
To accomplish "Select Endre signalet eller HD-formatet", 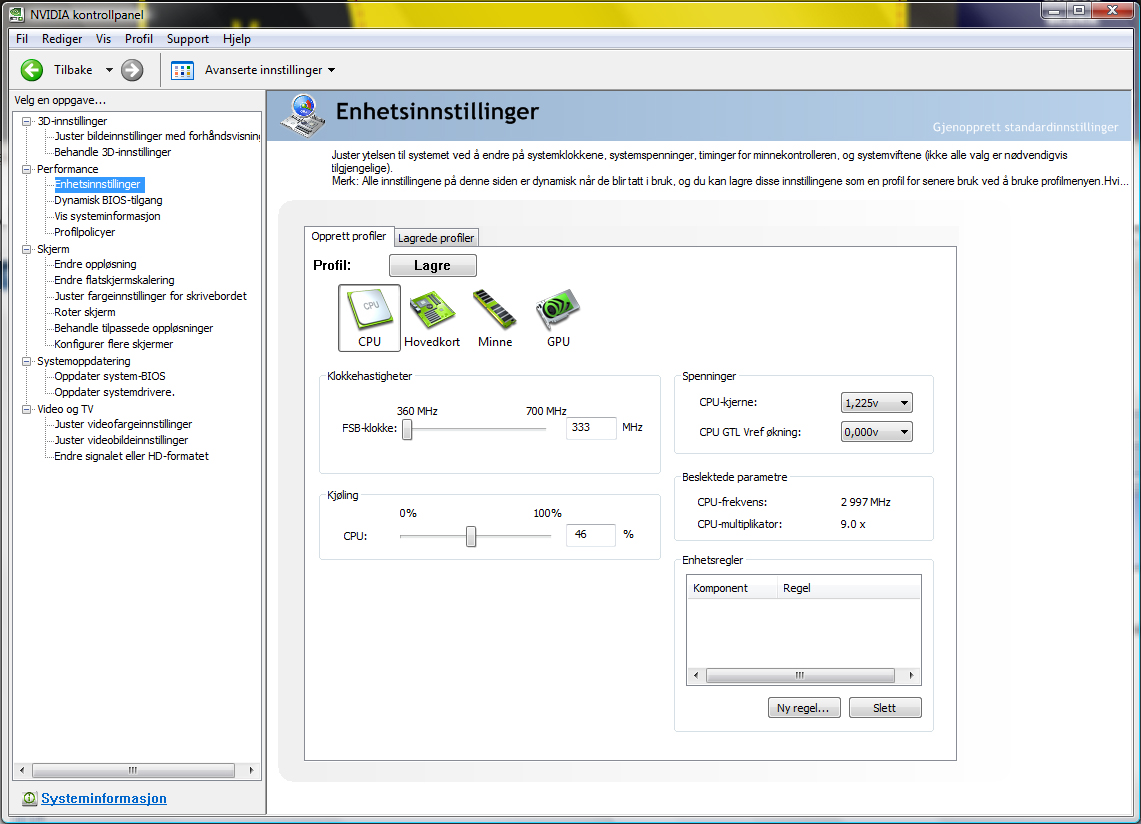I will tap(131, 456).
